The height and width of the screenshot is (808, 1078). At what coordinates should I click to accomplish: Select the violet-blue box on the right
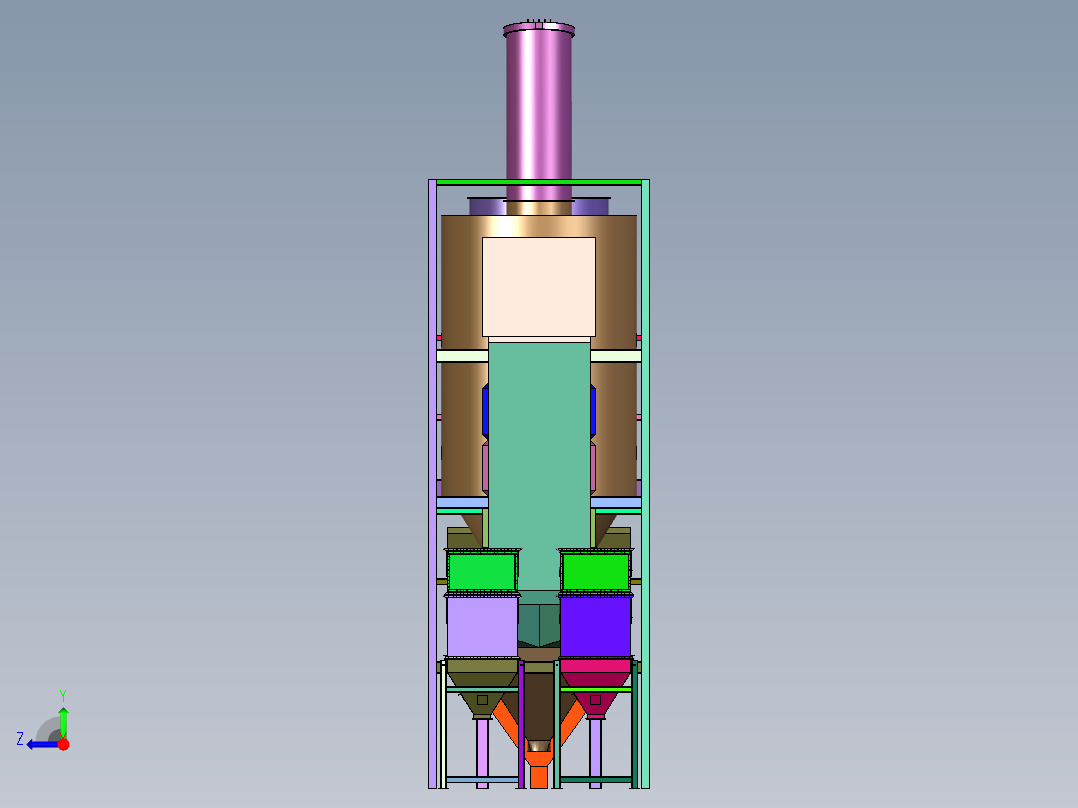595,626
